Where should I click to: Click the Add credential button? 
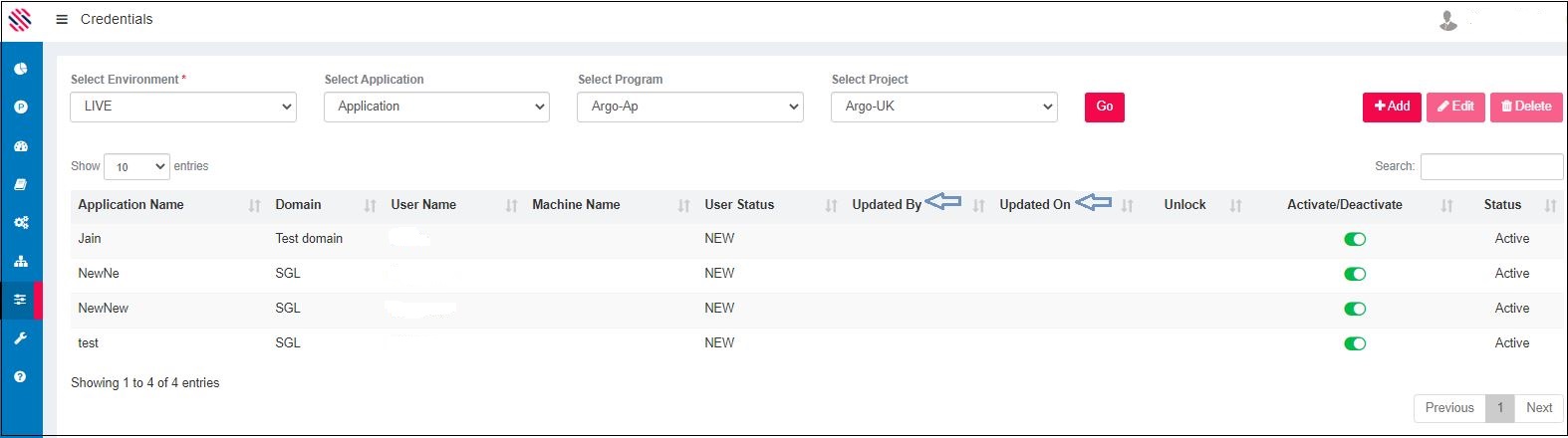point(1392,107)
